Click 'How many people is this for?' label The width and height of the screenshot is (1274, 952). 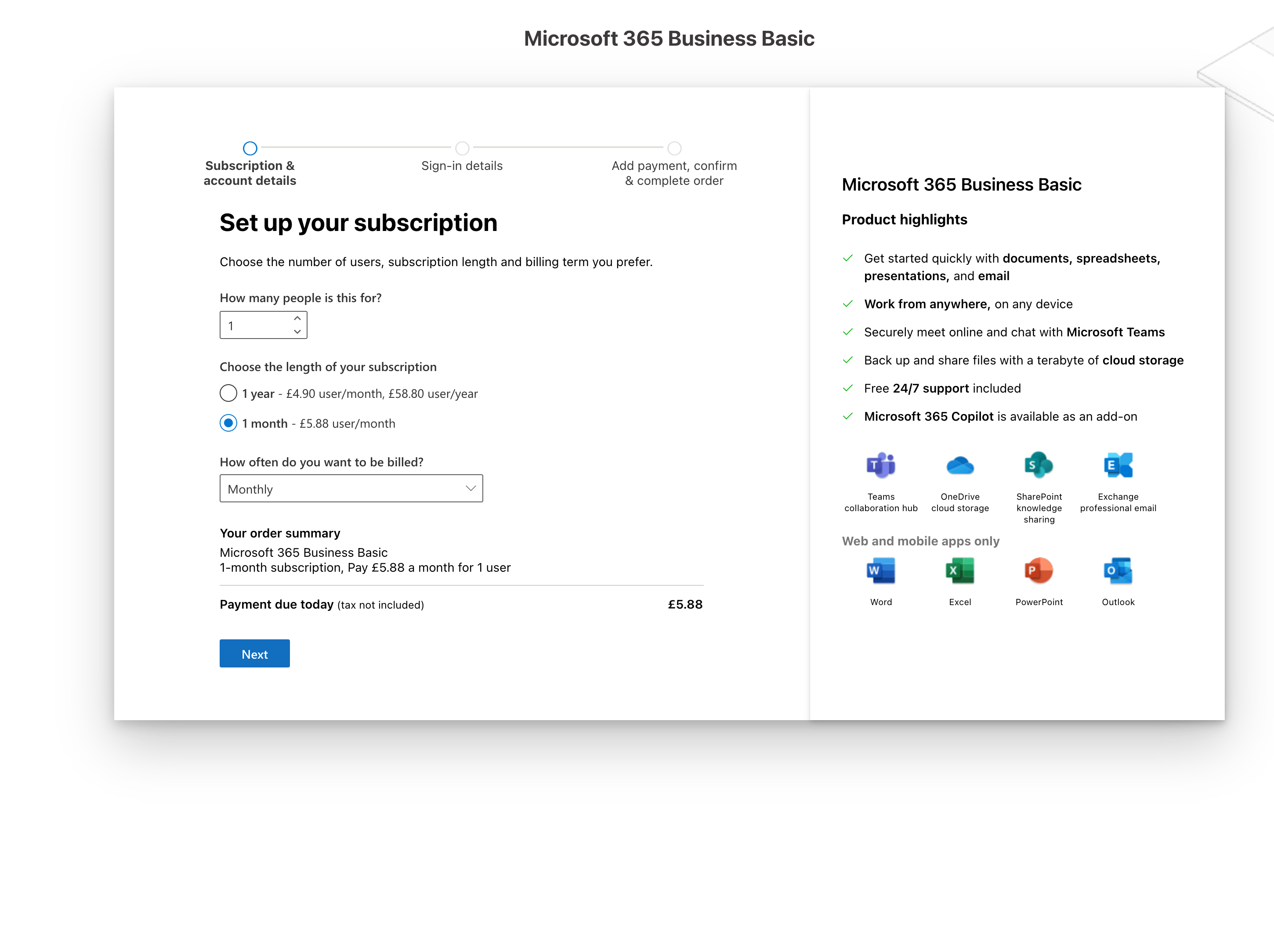coord(300,298)
